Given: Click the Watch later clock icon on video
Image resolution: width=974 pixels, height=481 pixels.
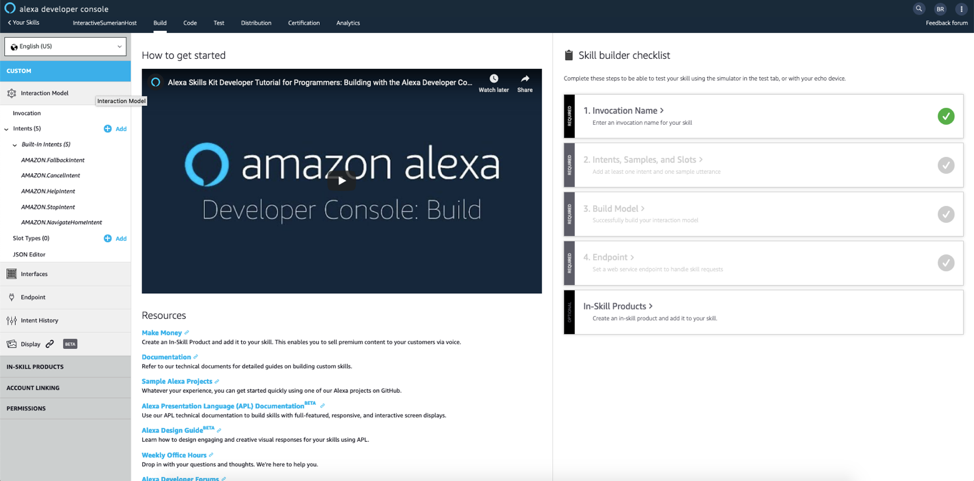Looking at the screenshot, I should coord(494,79).
